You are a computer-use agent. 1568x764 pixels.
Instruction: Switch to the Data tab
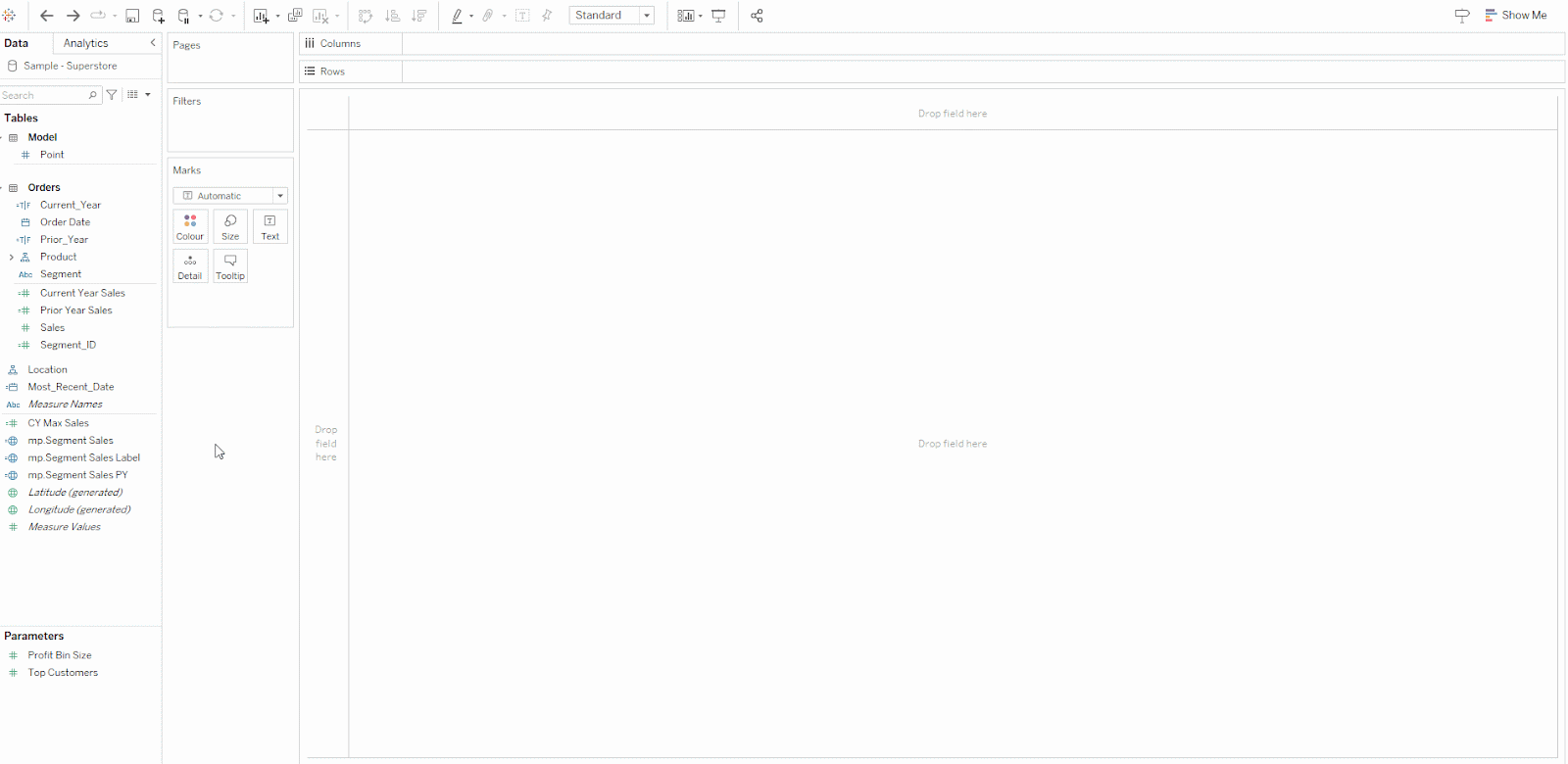click(17, 43)
